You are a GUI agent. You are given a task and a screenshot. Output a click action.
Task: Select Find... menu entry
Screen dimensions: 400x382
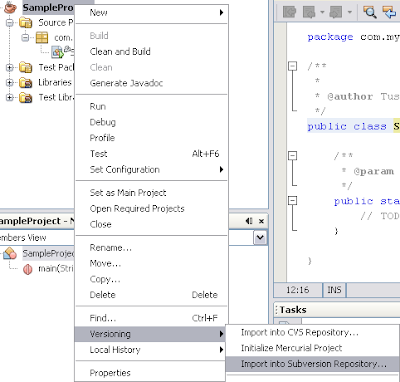(x=151, y=318)
